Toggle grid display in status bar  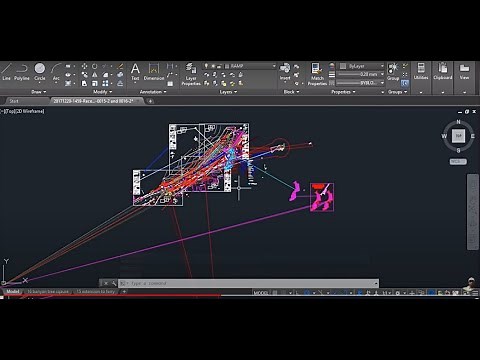pos(275,293)
